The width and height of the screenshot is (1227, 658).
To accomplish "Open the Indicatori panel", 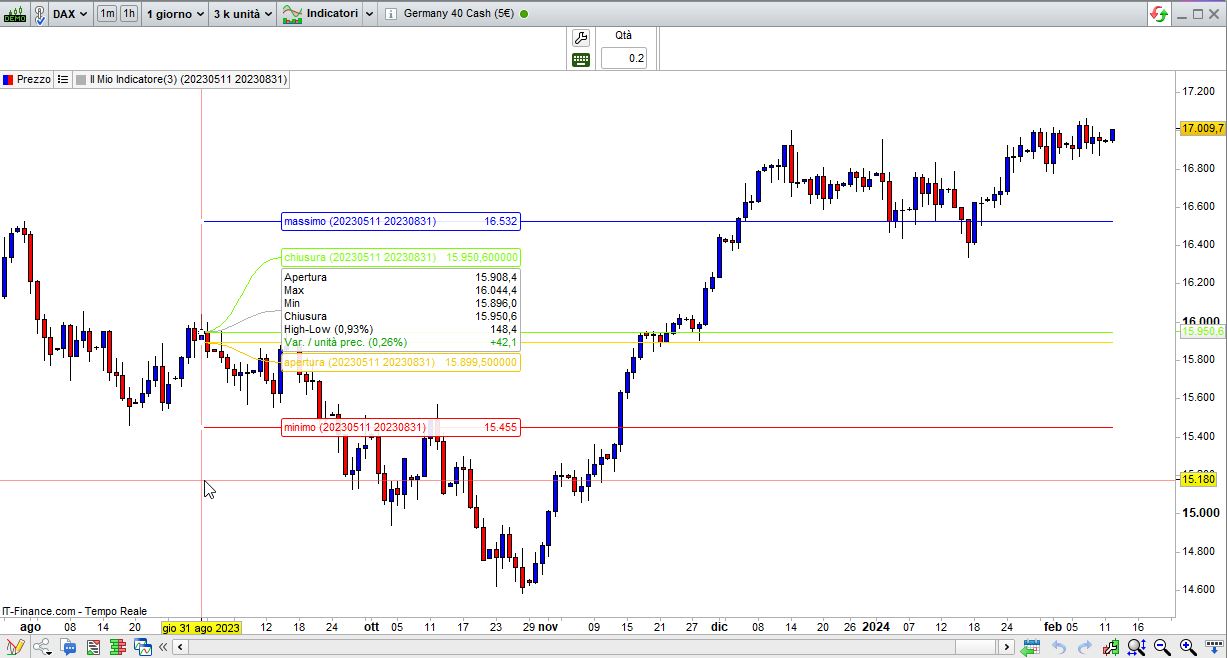I will (x=332, y=14).
